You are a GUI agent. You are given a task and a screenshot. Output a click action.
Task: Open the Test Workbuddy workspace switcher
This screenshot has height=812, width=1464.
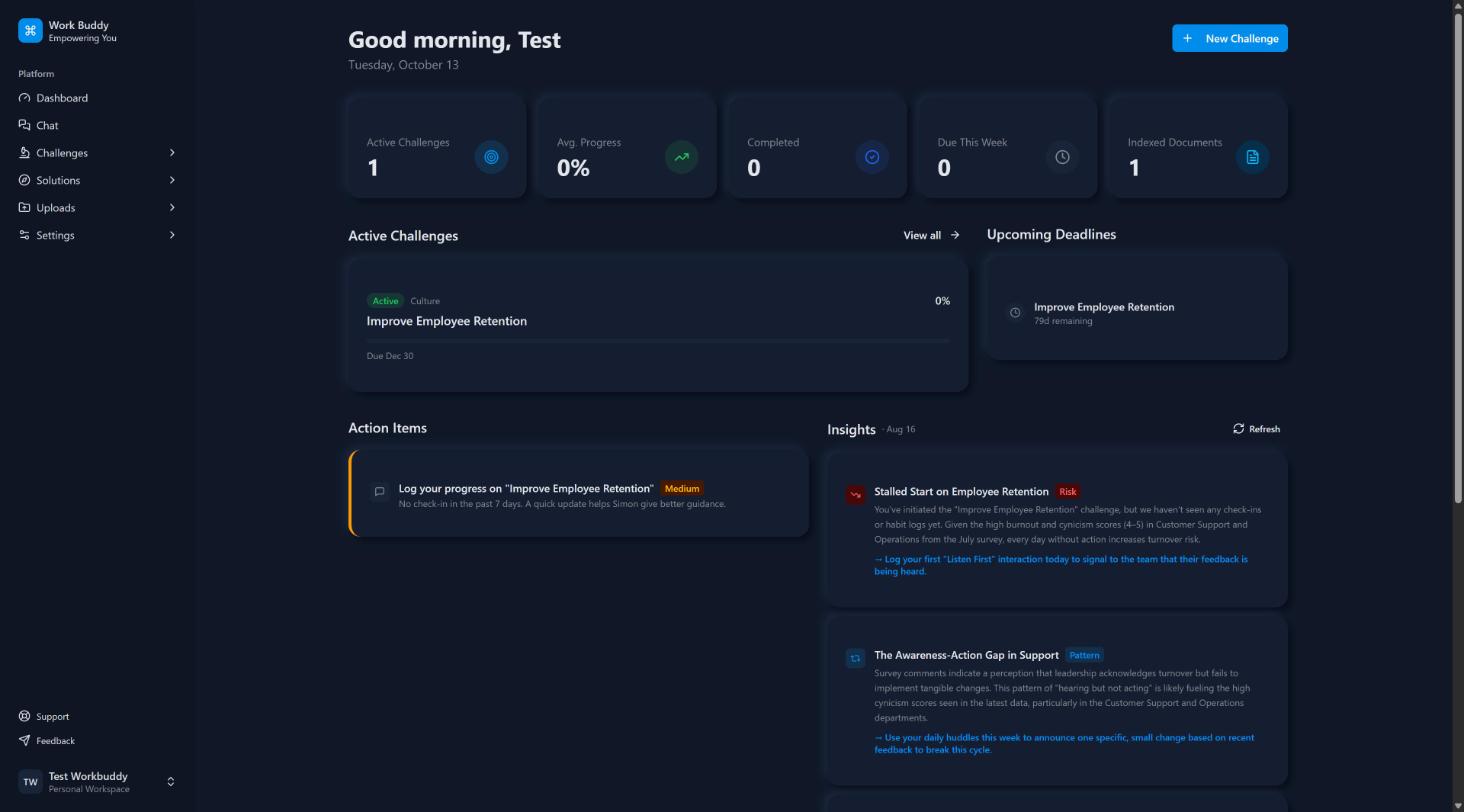pos(97,782)
